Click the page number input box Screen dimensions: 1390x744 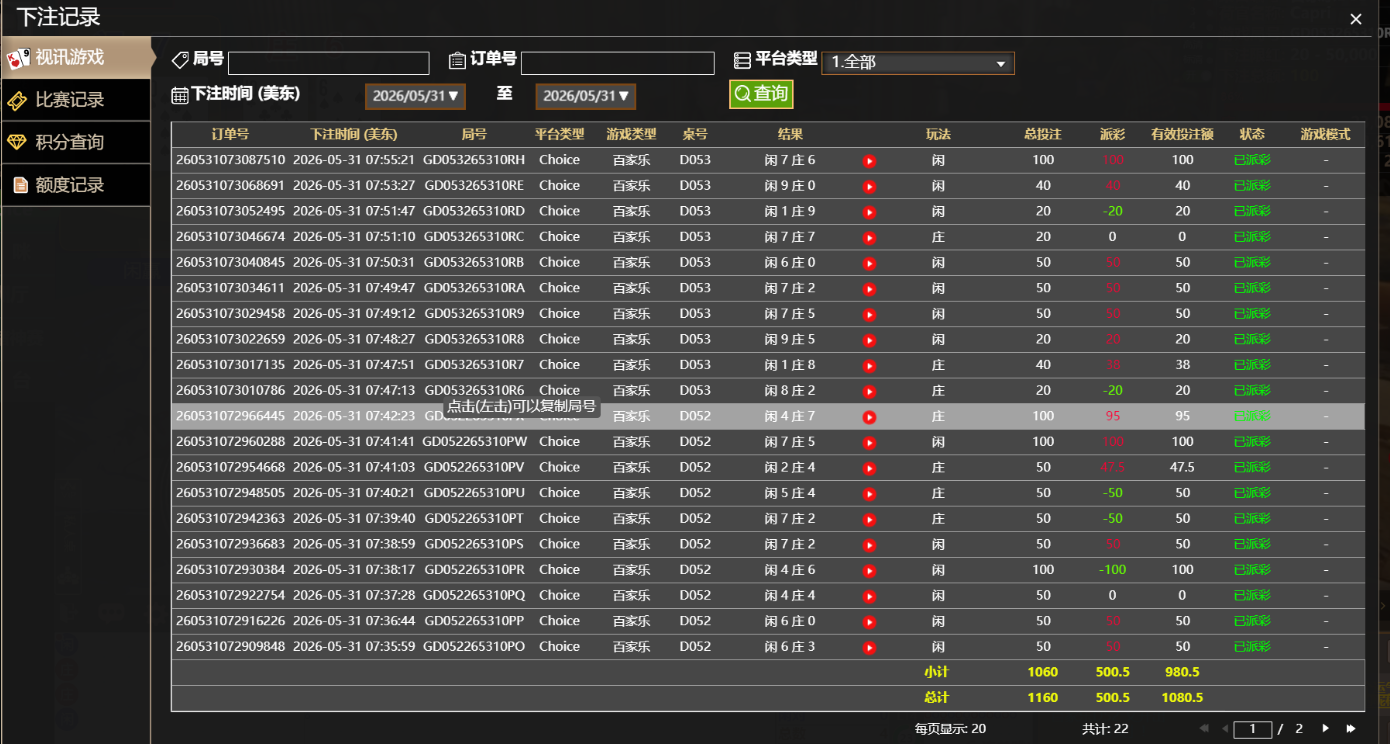[1253, 729]
